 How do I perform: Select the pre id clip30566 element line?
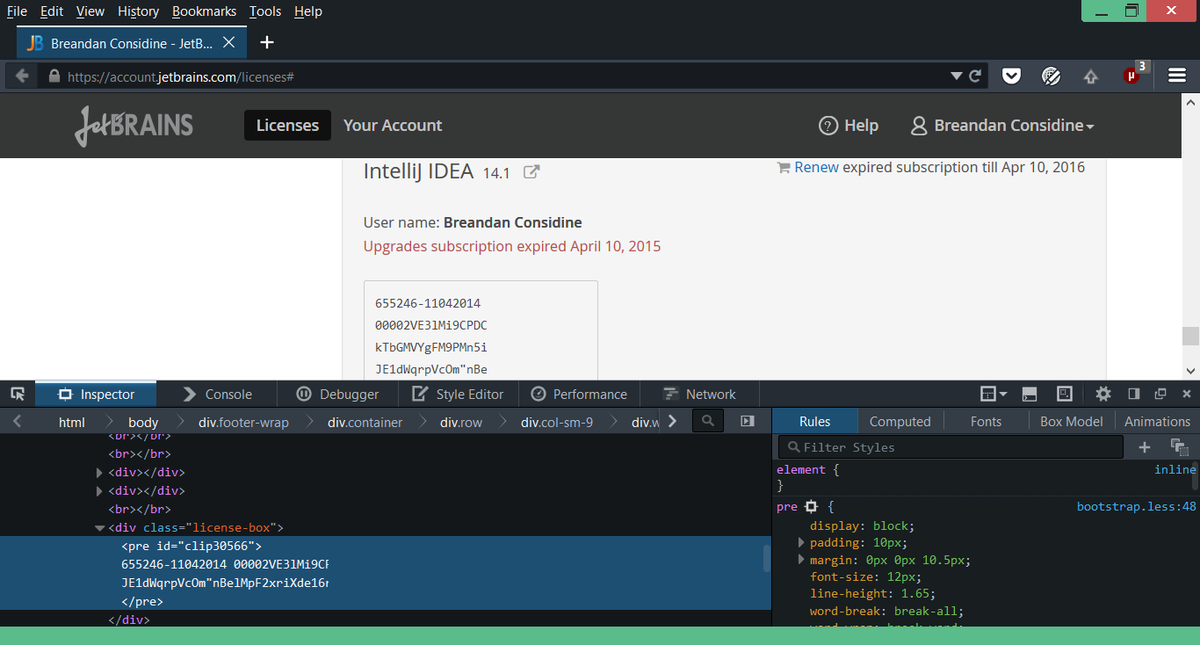pos(190,546)
